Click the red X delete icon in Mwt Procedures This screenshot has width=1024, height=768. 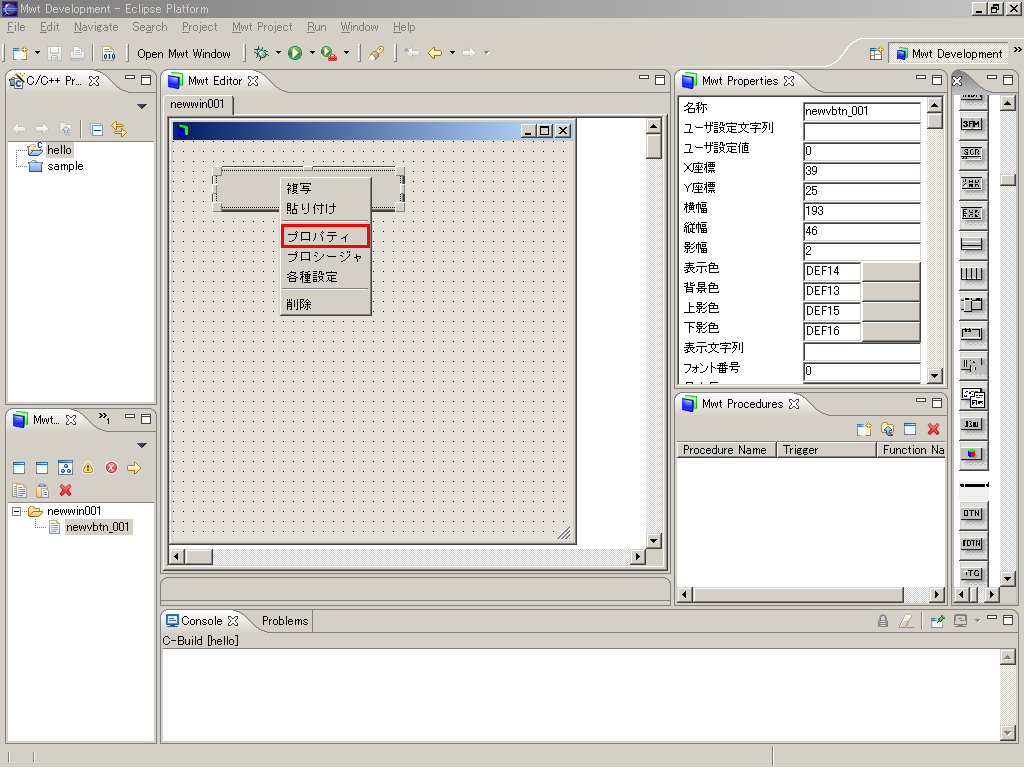coord(933,429)
